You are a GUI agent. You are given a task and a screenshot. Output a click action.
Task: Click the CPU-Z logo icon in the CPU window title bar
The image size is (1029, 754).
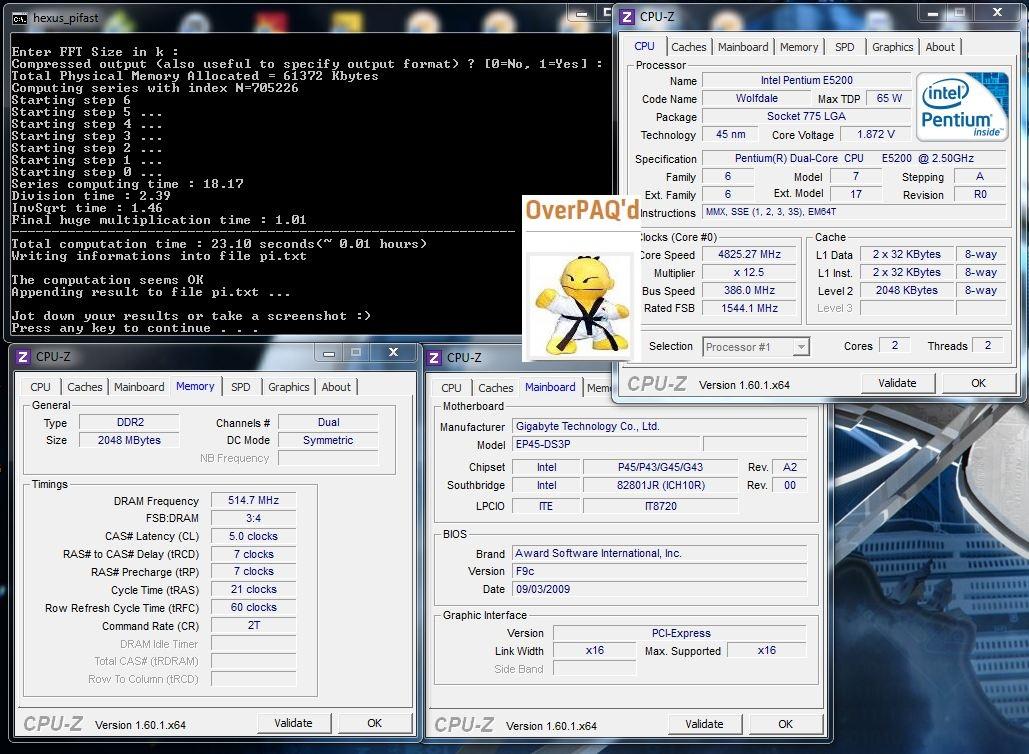click(x=627, y=16)
